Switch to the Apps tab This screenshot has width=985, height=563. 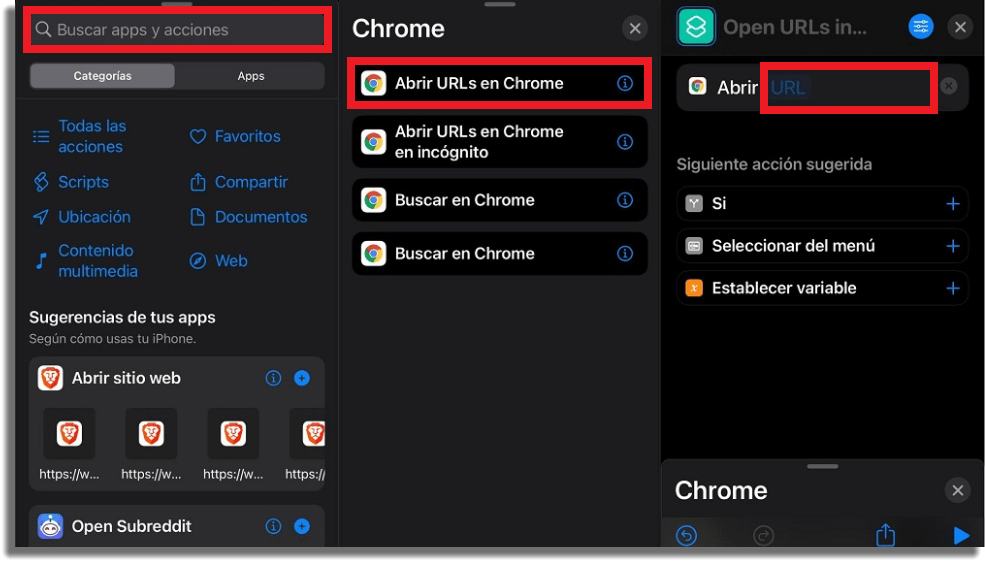pos(251,76)
